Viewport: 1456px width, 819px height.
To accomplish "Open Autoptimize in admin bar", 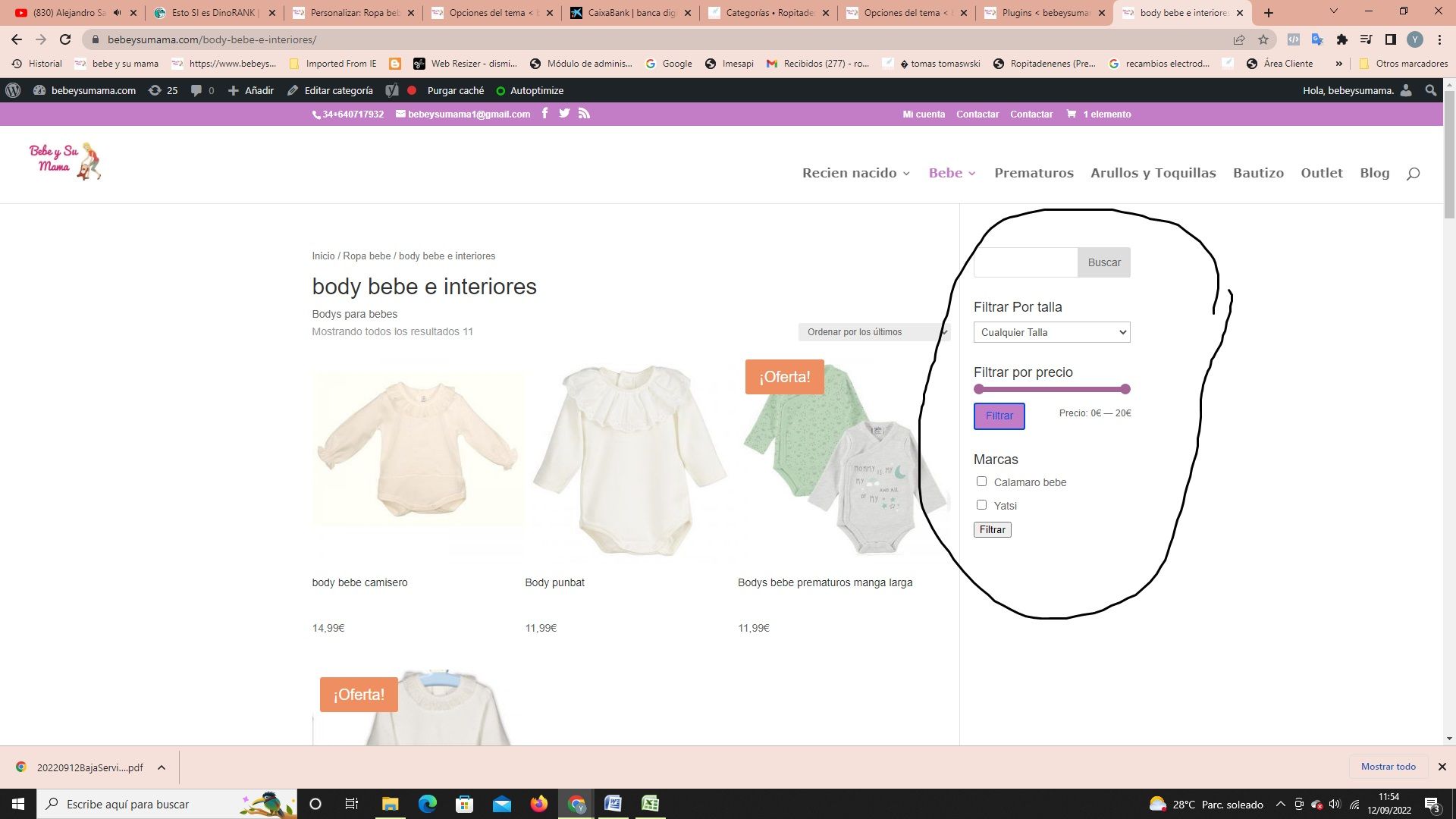I will [529, 90].
